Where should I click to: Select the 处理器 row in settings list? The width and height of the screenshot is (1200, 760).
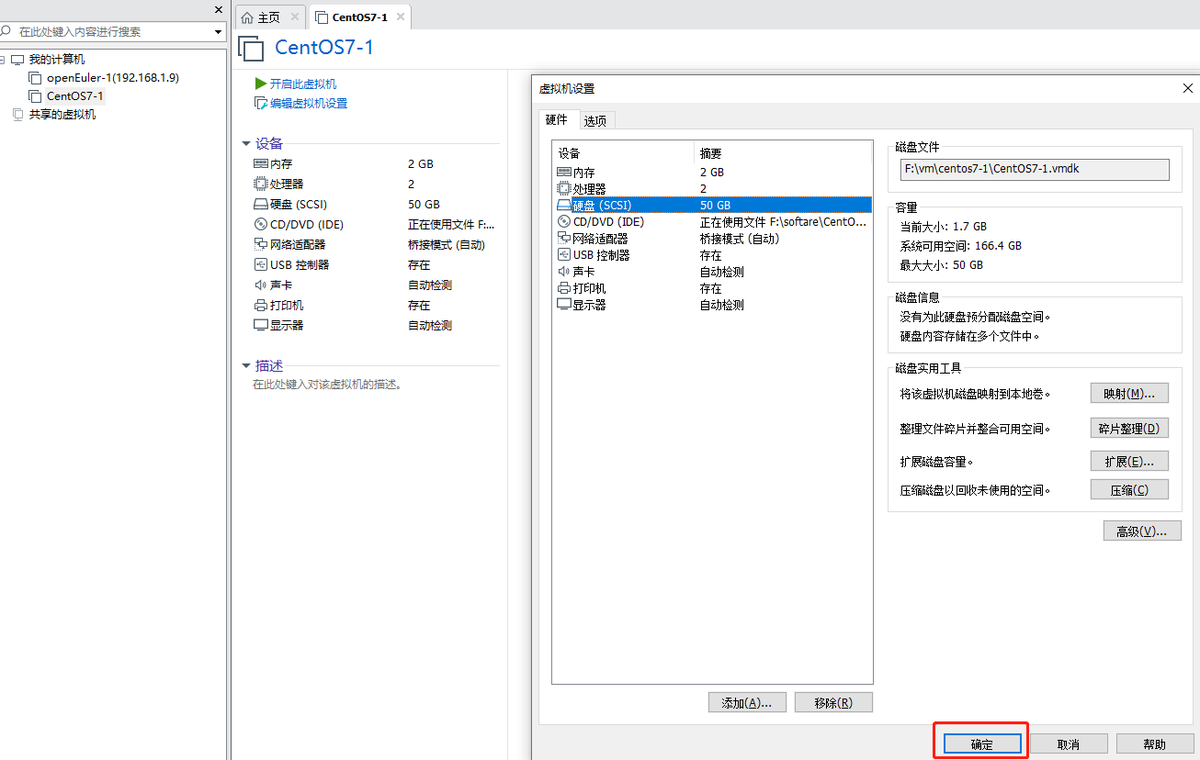(712, 189)
